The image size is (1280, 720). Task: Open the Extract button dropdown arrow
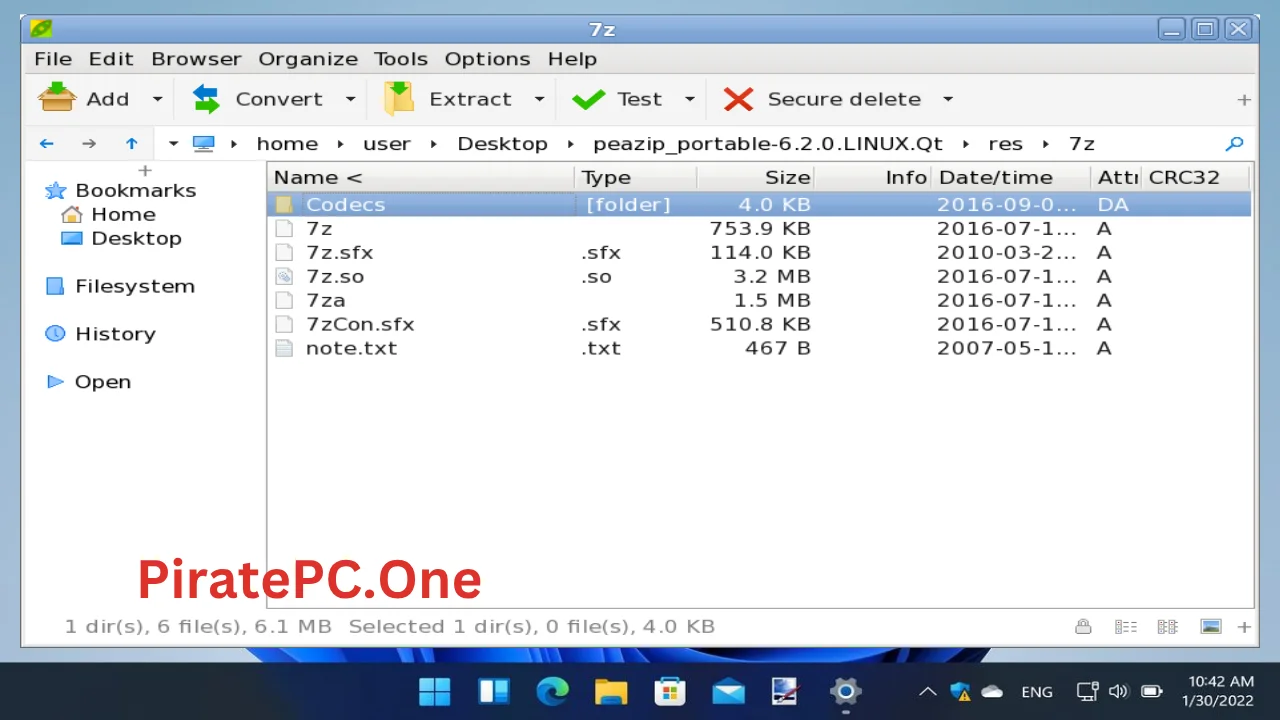coord(539,99)
